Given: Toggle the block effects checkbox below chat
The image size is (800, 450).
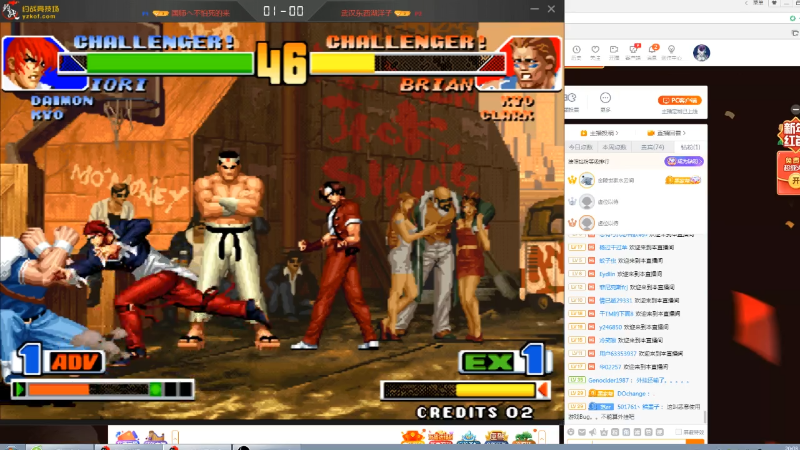Looking at the screenshot, I should click(x=678, y=432).
